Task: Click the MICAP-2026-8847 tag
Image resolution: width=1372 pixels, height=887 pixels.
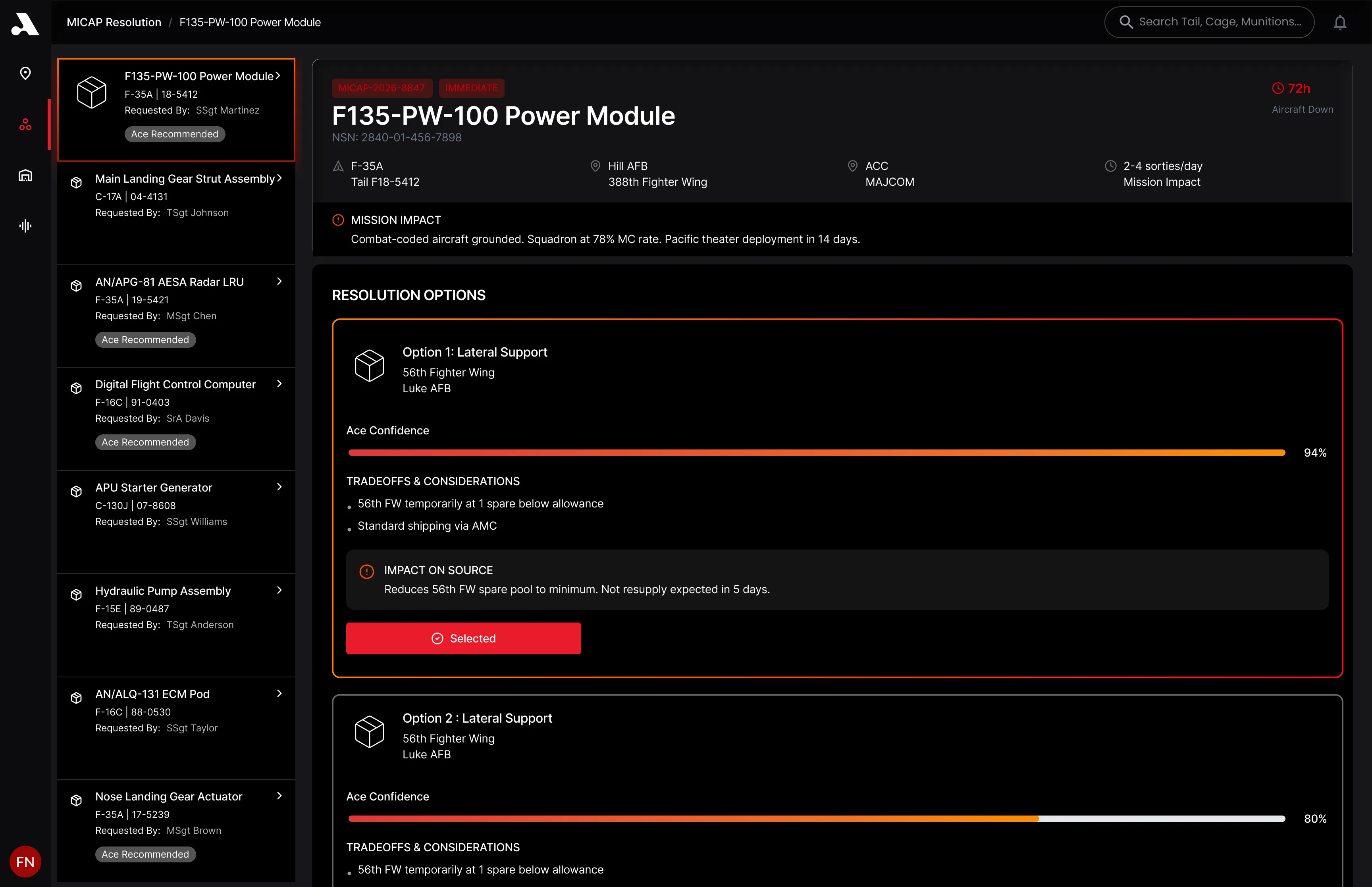Action: [382, 88]
